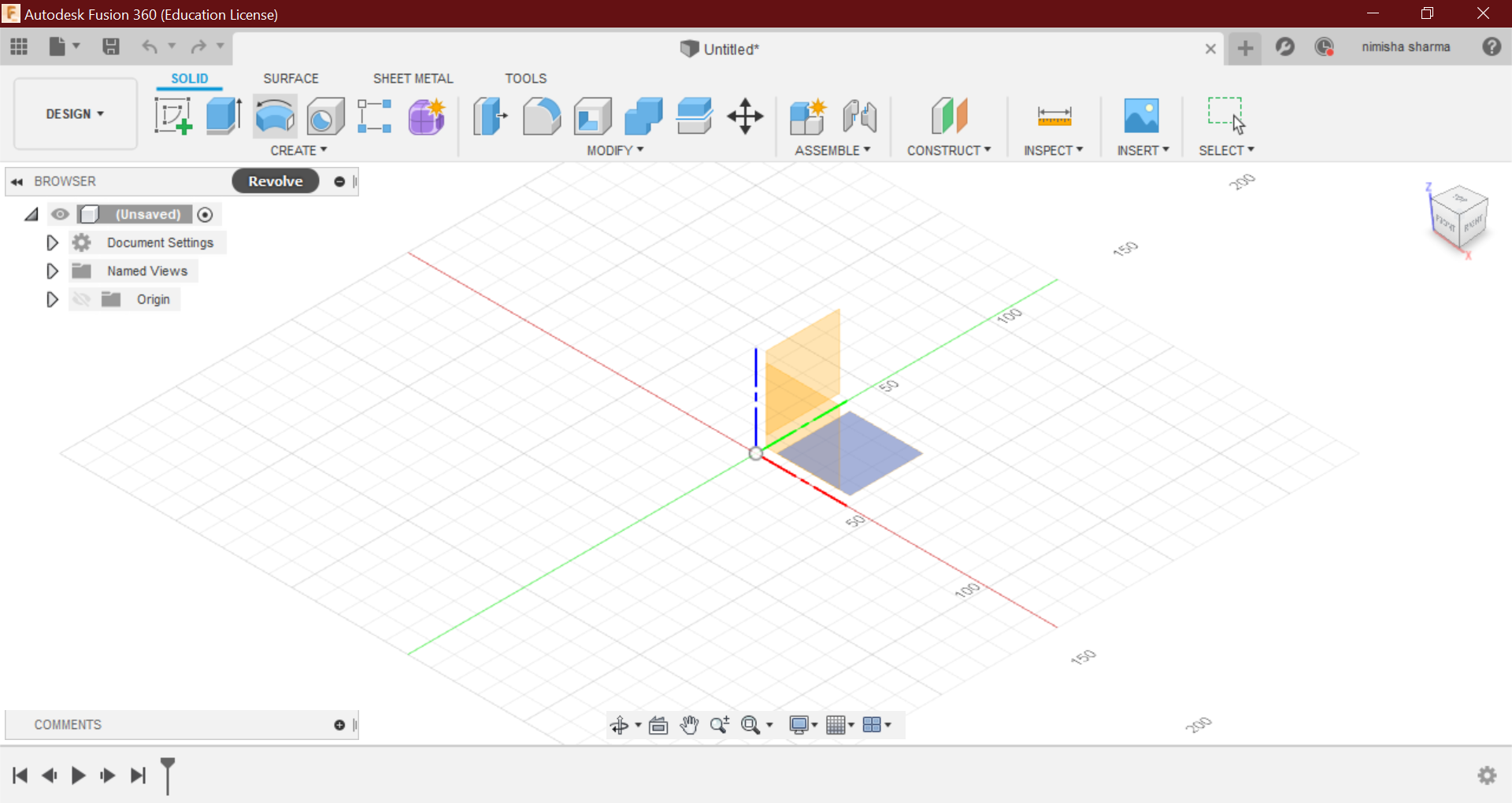Select the Combine tool
The image size is (1512, 803).
(643, 116)
